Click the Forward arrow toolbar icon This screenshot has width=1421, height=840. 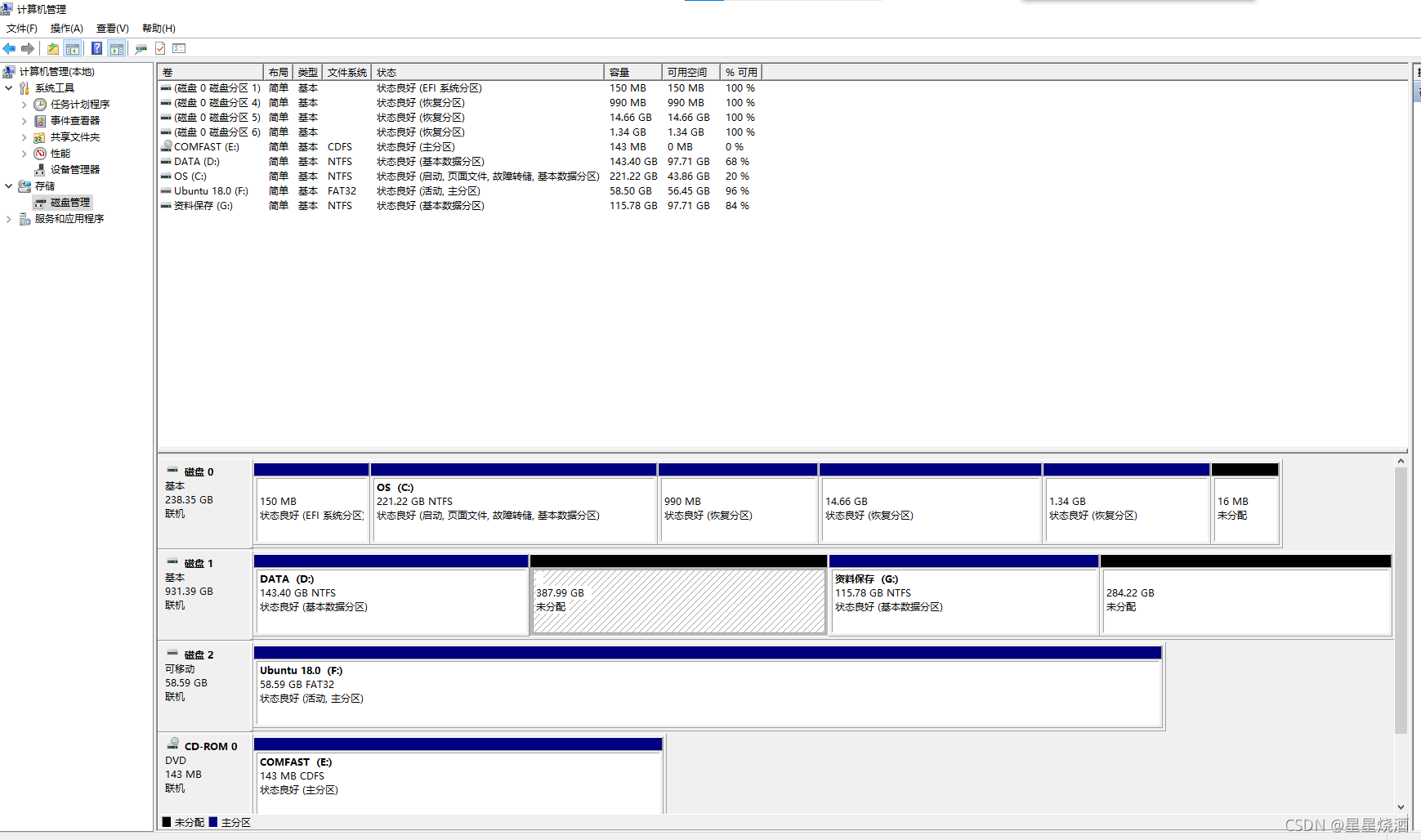28,49
